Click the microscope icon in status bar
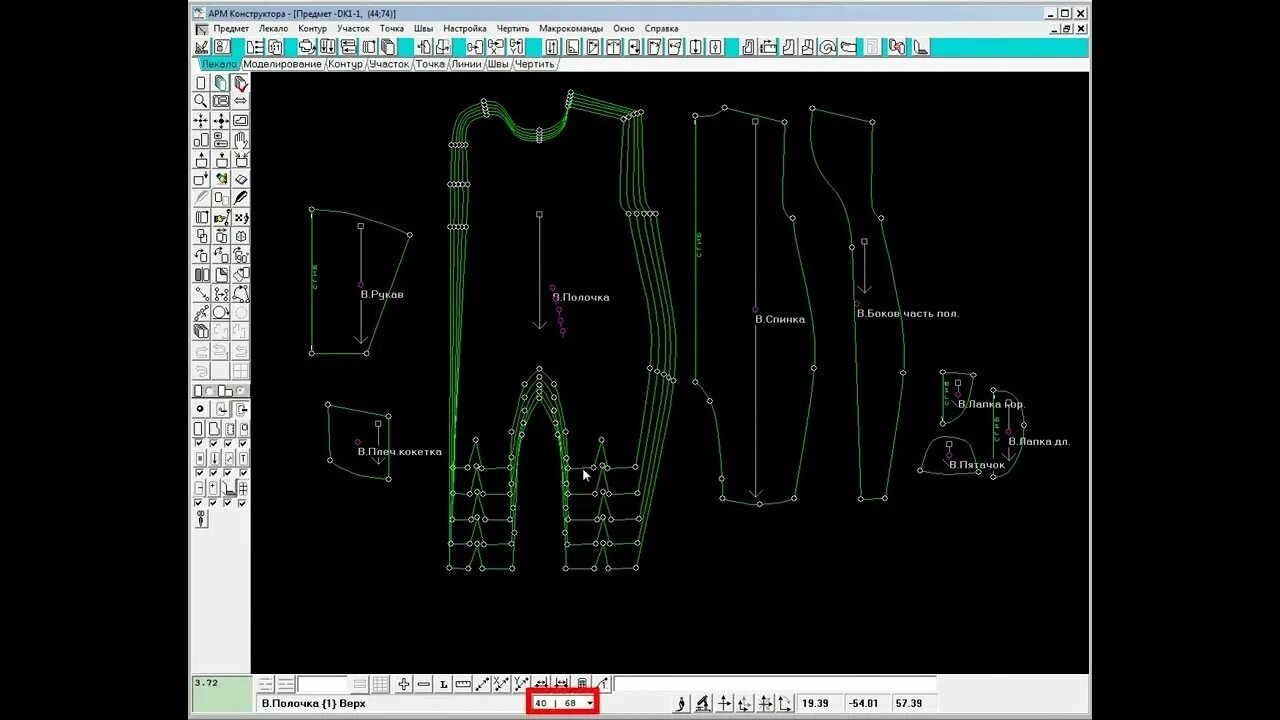The image size is (1280, 720). pyautogui.click(x=701, y=703)
